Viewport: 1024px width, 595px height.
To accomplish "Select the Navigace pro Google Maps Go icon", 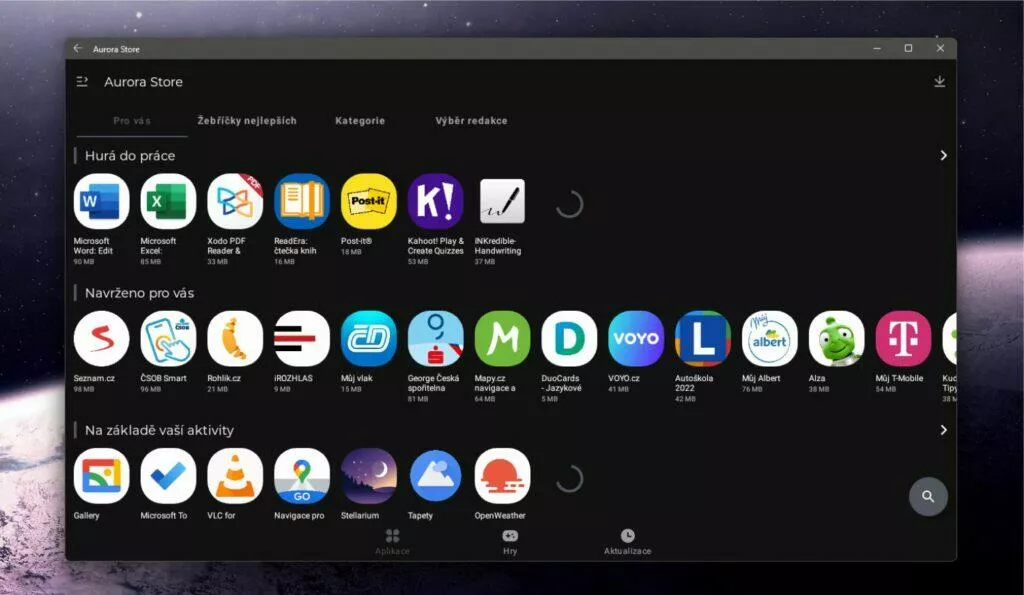I will pos(302,475).
